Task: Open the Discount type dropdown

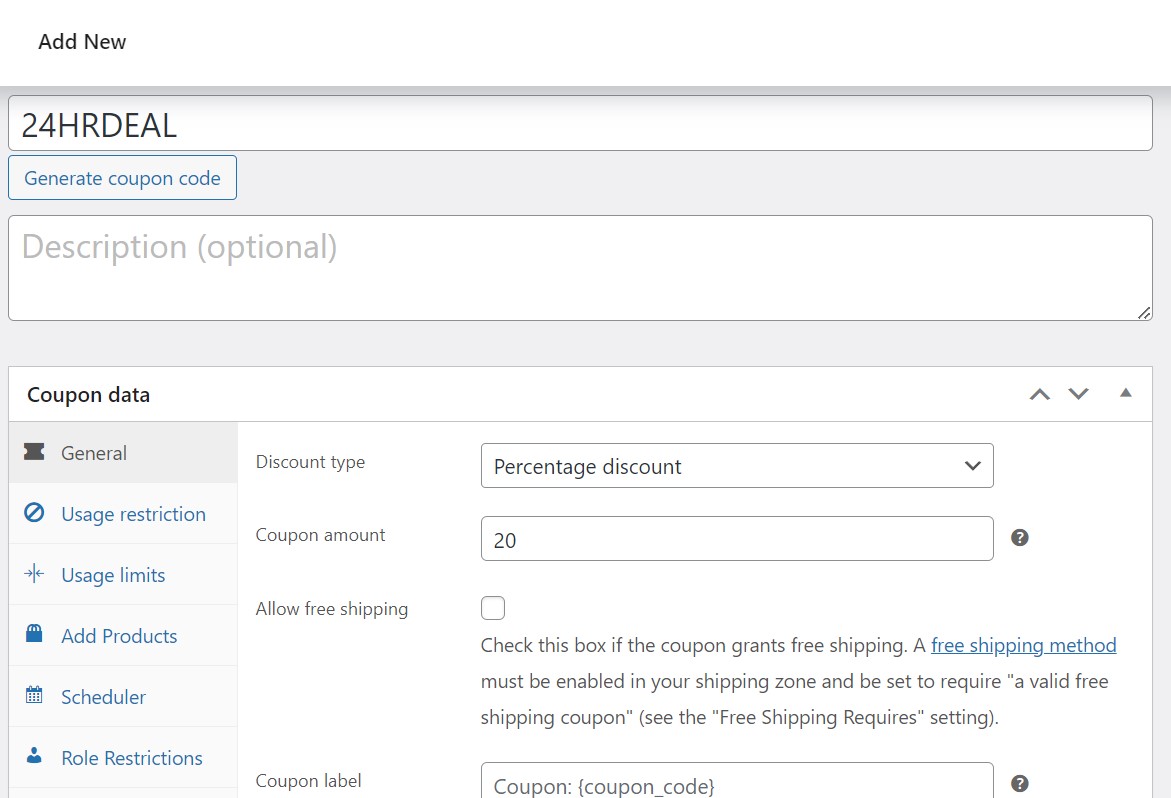Action: pos(736,466)
